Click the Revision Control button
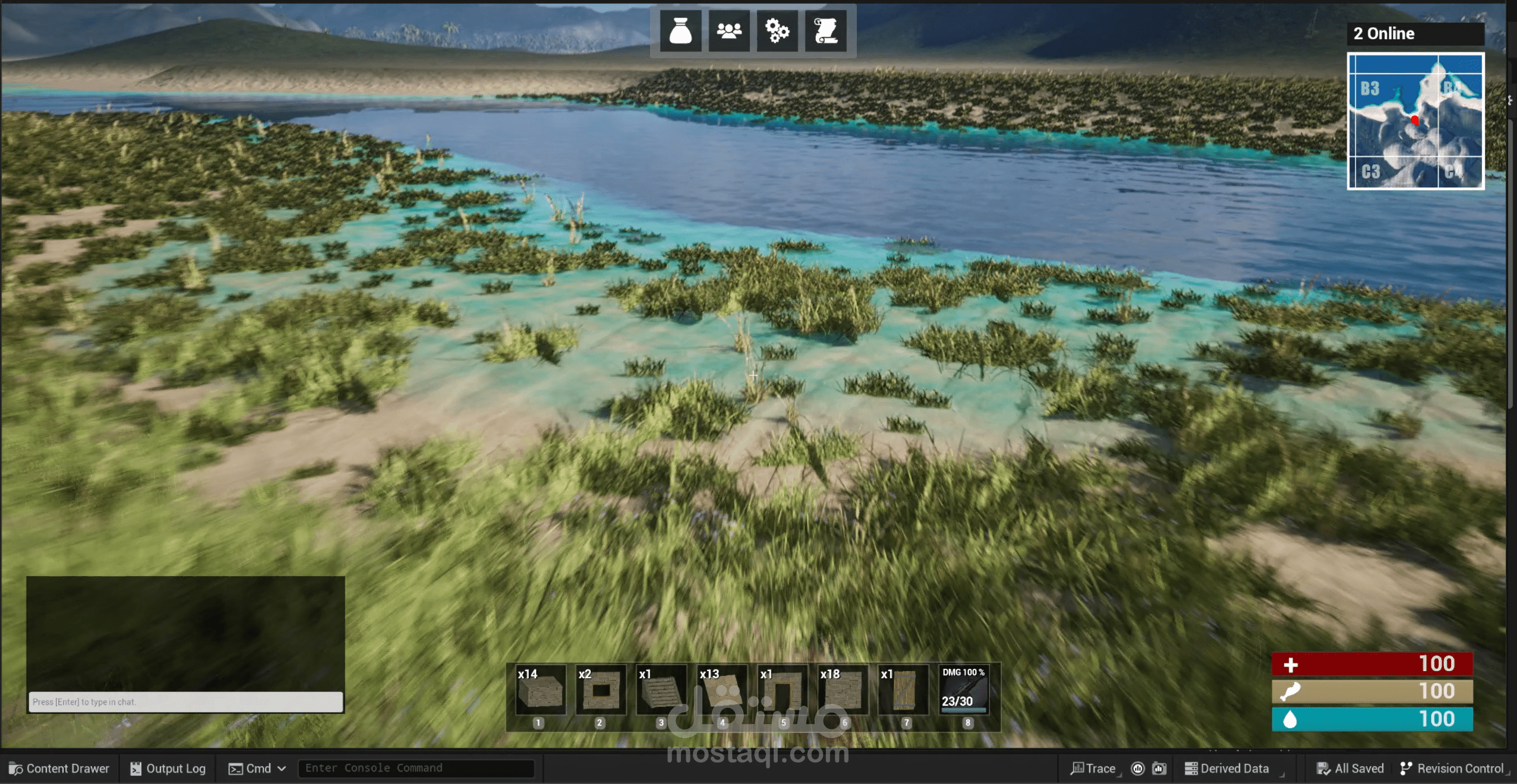Screen dimensions: 1517x784 click(x=1452, y=769)
